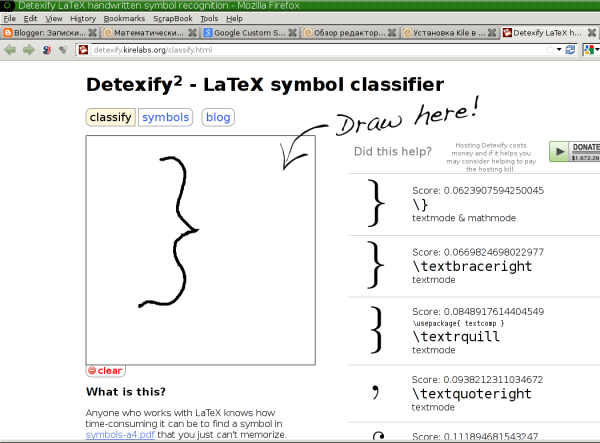
Task: Select the \textrquill result symbol
Action: click(377, 330)
